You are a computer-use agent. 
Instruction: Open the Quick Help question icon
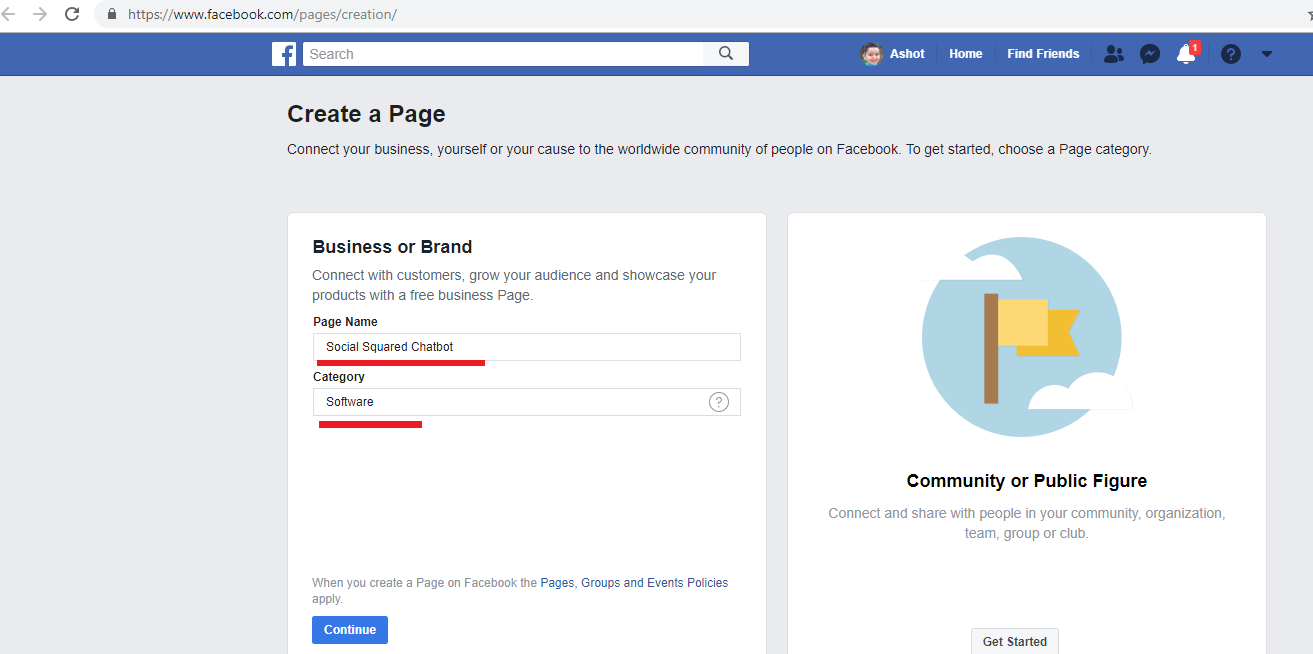[1231, 54]
